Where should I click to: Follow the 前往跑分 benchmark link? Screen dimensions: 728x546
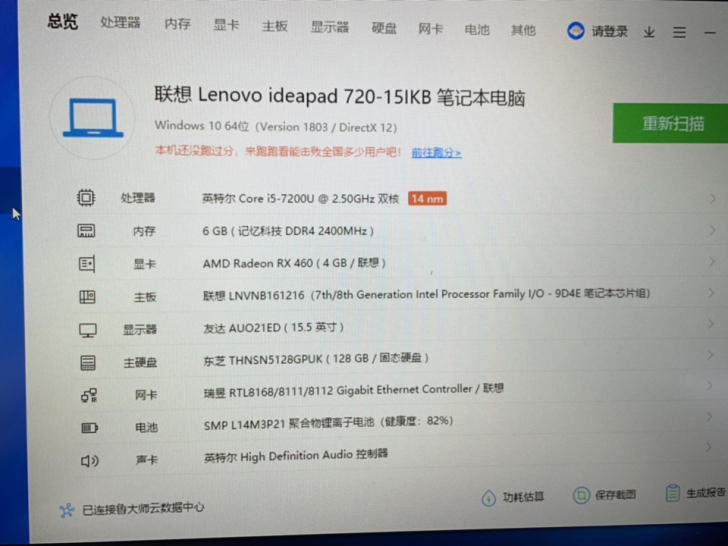tap(436, 152)
